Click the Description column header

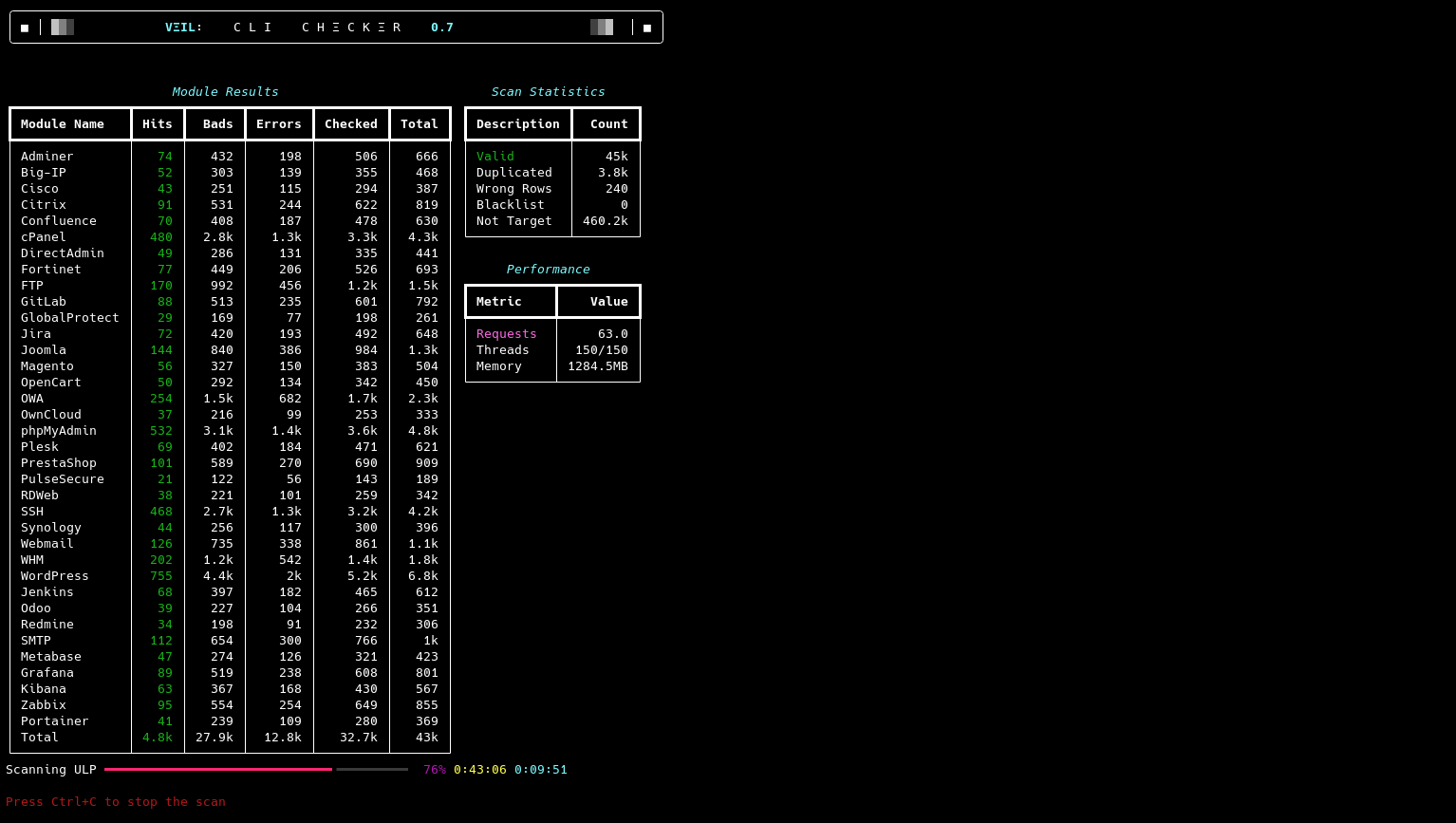[x=518, y=124]
